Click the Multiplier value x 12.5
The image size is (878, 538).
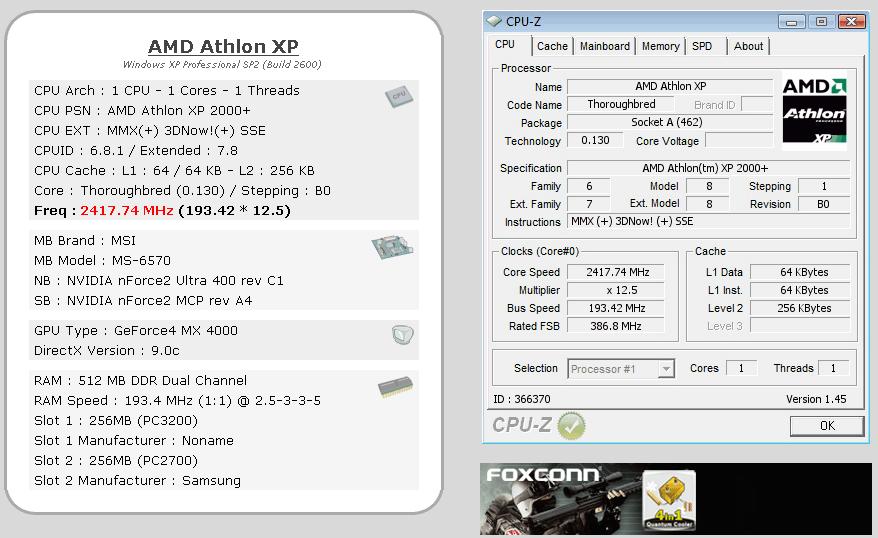pyautogui.click(x=616, y=290)
